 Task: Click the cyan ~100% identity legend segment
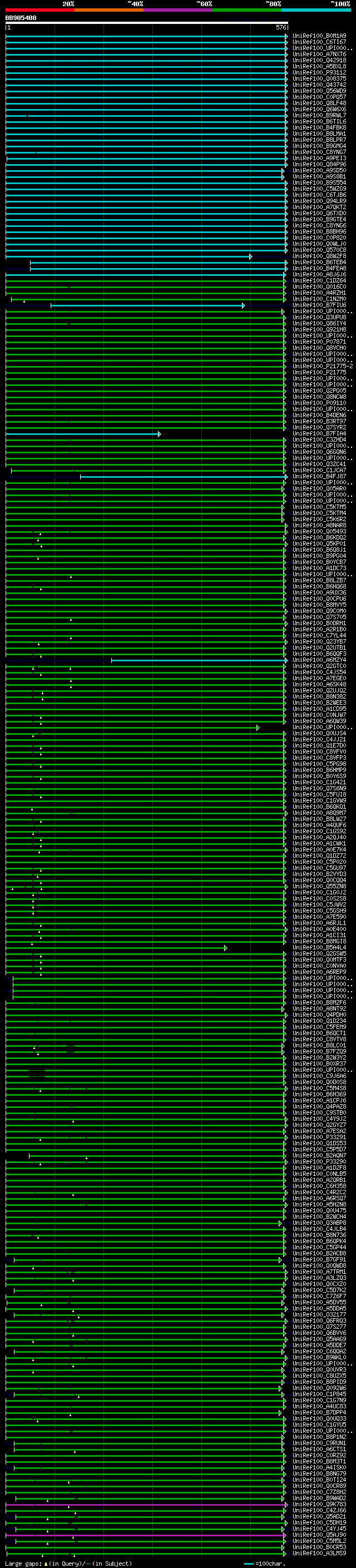(316, 10)
